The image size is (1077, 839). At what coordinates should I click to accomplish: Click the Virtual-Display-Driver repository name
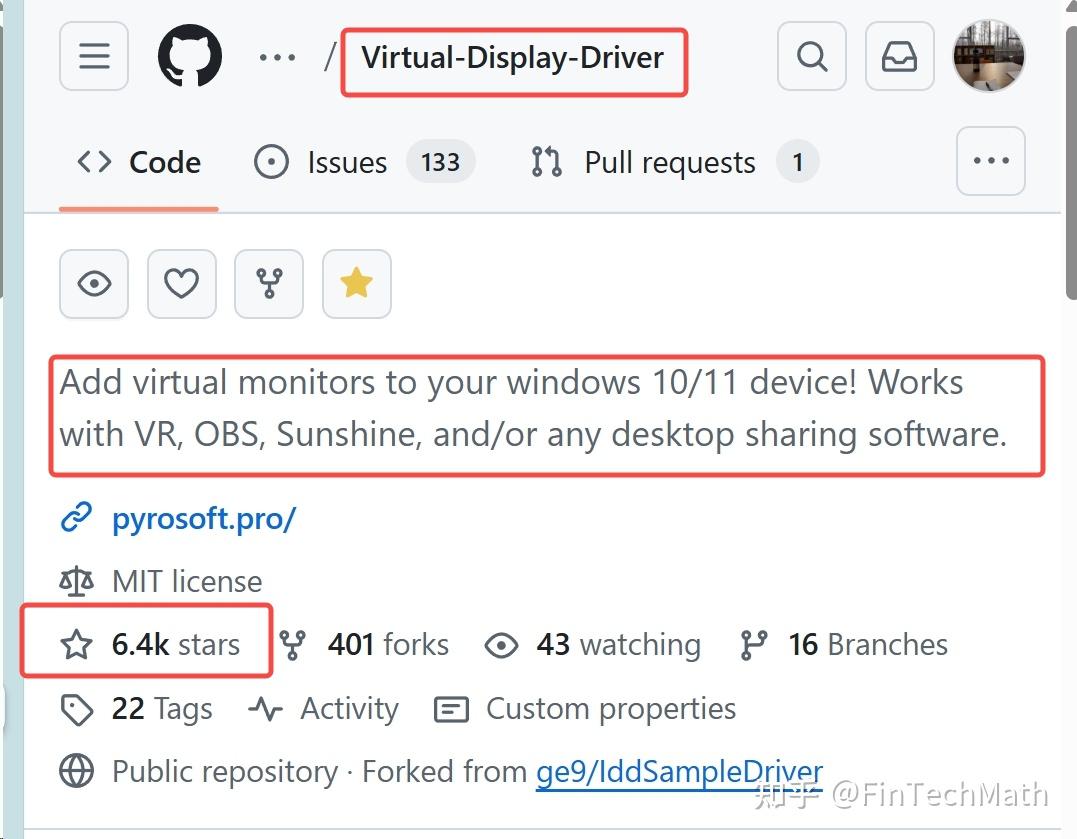[512, 58]
